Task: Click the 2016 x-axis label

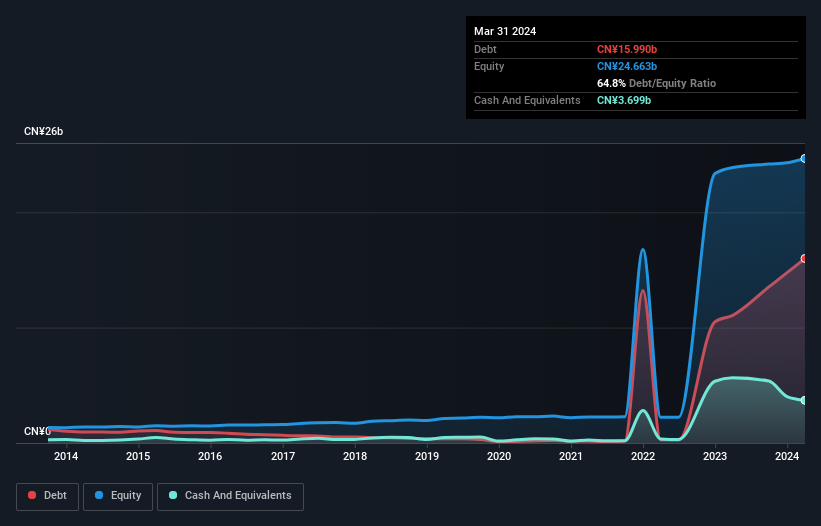Action: coord(210,456)
